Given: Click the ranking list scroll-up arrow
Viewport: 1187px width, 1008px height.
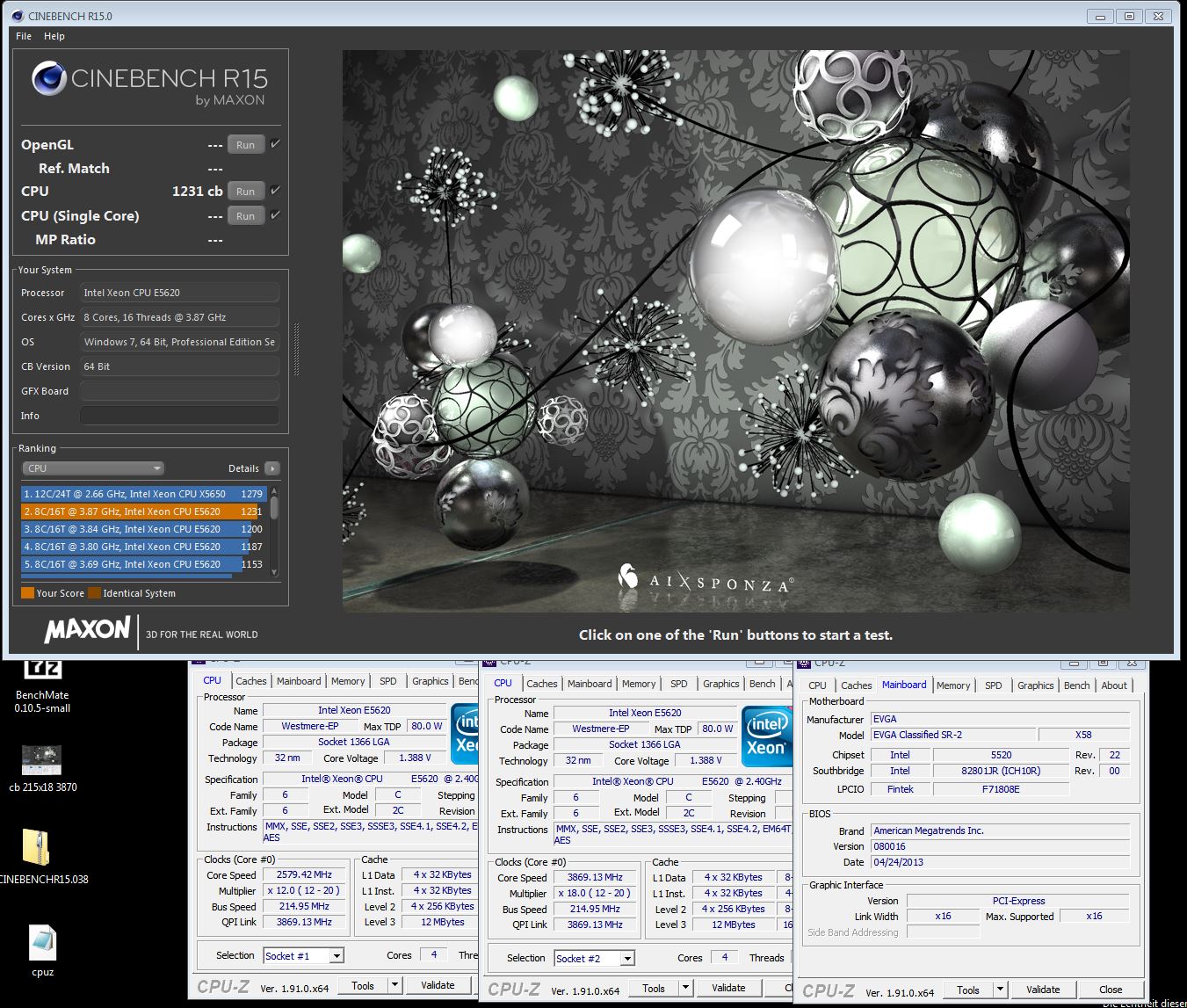Looking at the screenshot, I should pos(274,491).
